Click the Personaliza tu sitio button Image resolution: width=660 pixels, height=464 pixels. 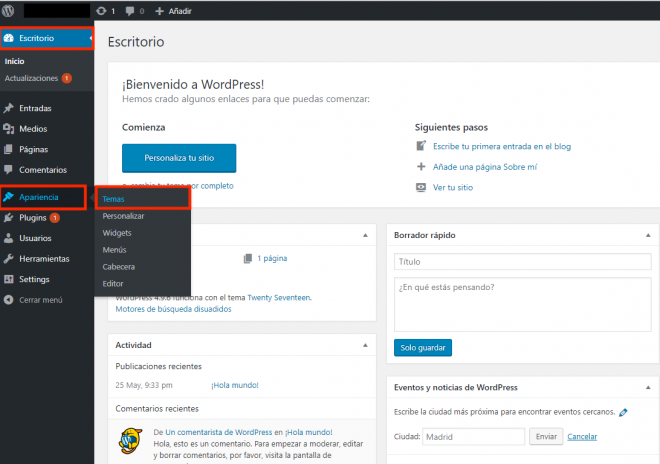tap(179, 158)
